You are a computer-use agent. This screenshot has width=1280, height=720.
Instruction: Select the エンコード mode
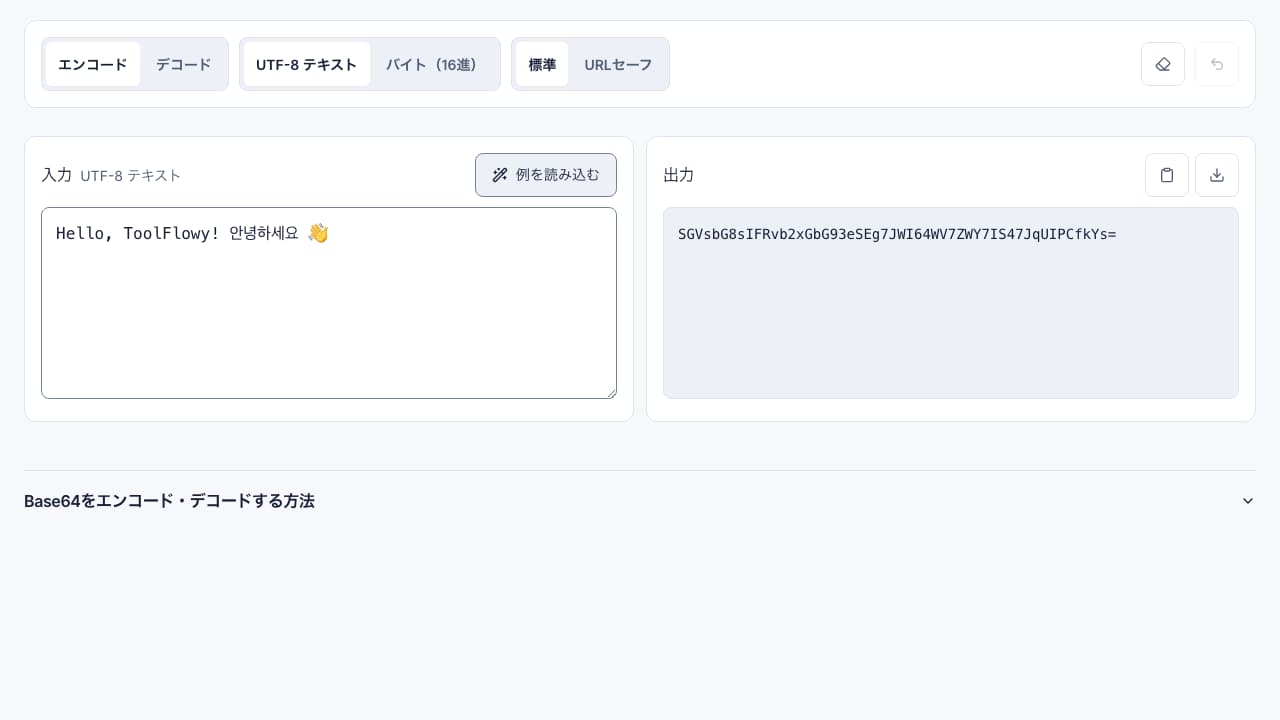93,64
